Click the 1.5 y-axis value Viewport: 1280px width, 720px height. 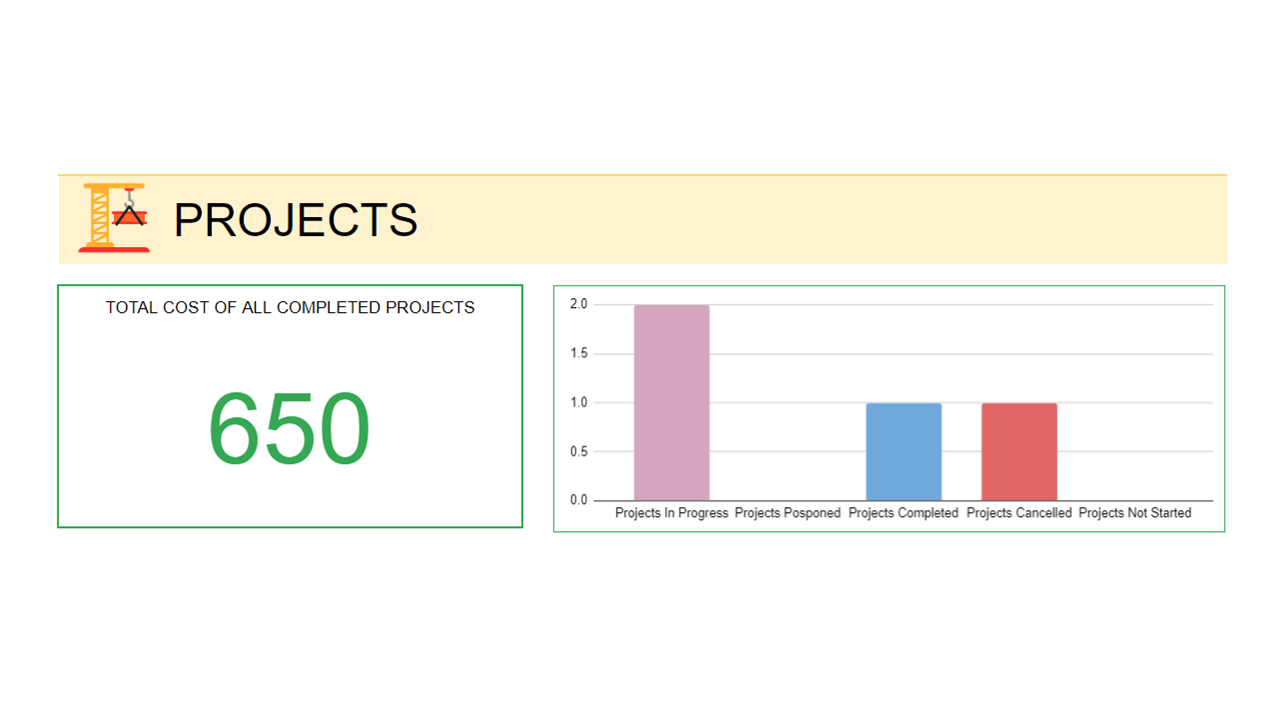579,353
